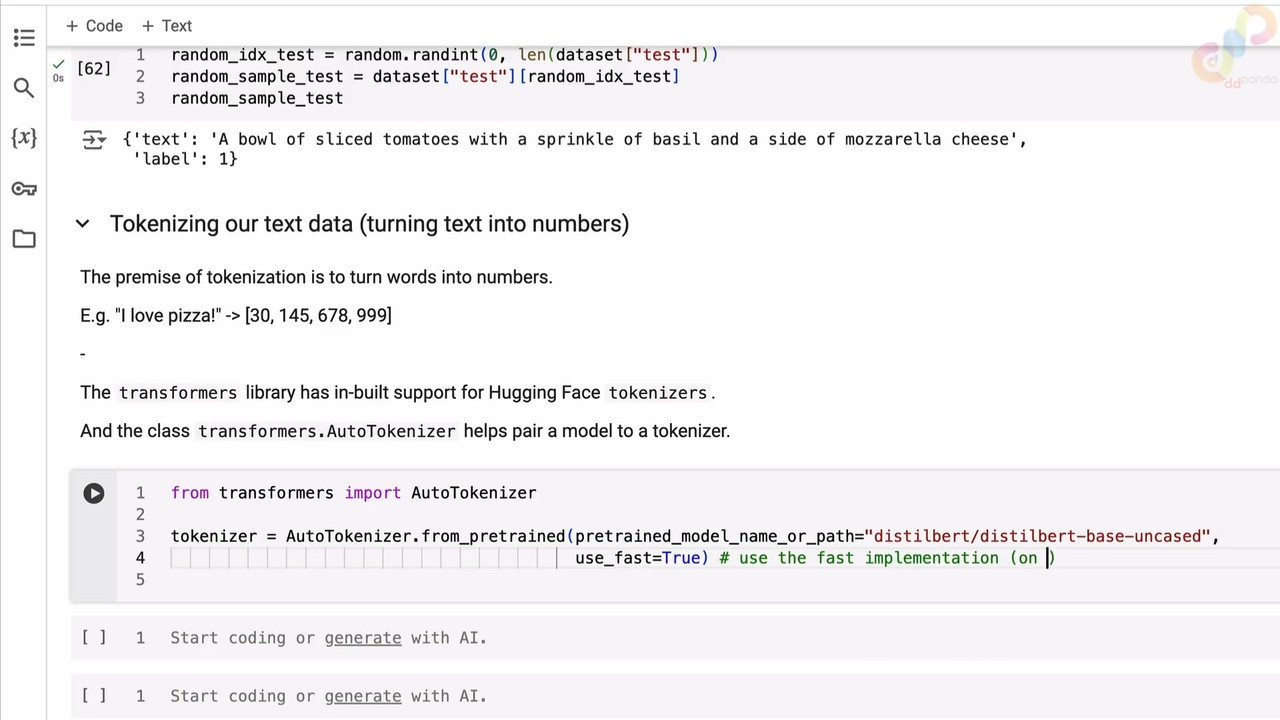This screenshot has height=720, width=1280.
Task: Click the random_sample_test line in cell 62
Action: (257, 98)
